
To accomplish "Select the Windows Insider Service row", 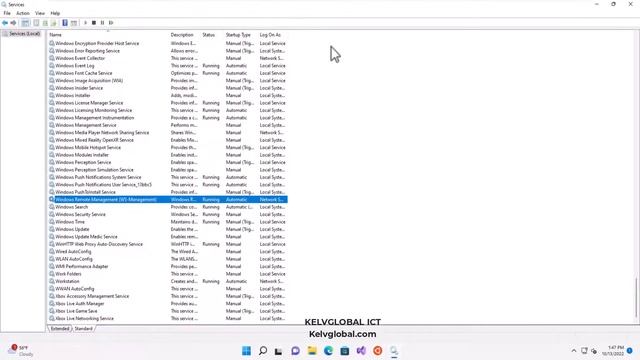I will [x=168, y=88].
